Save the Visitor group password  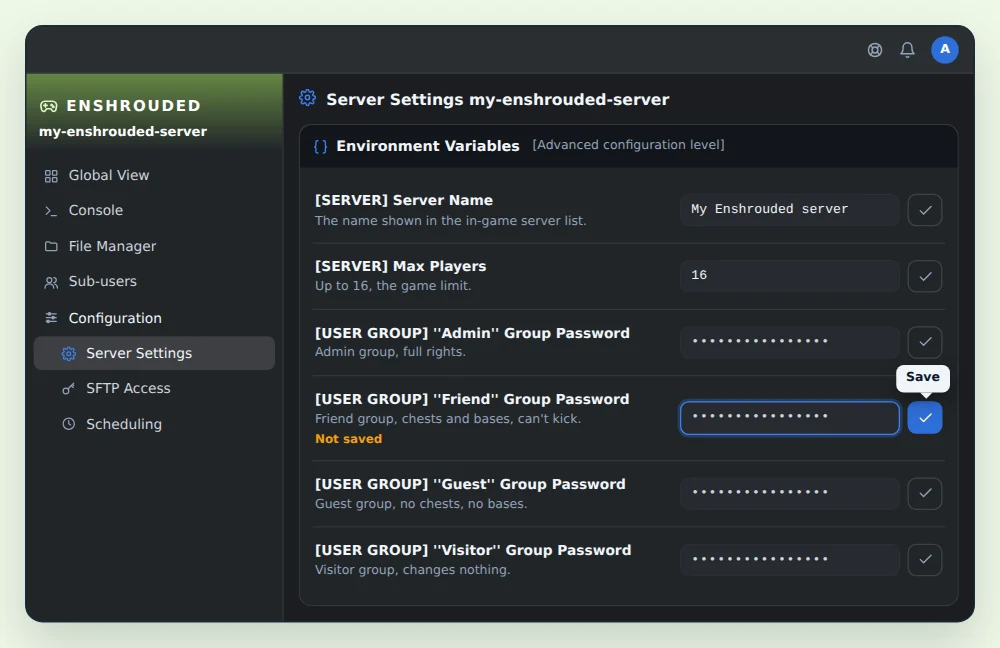click(x=925, y=559)
